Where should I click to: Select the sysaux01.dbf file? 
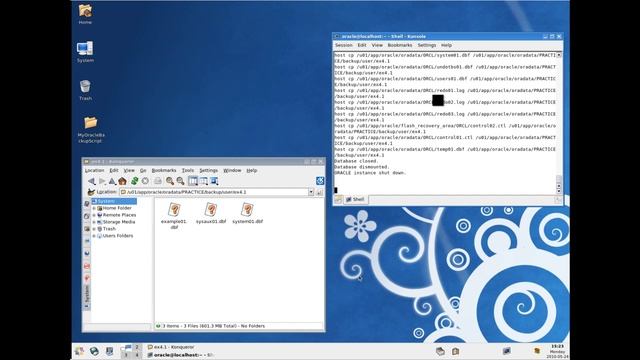point(211,213)
